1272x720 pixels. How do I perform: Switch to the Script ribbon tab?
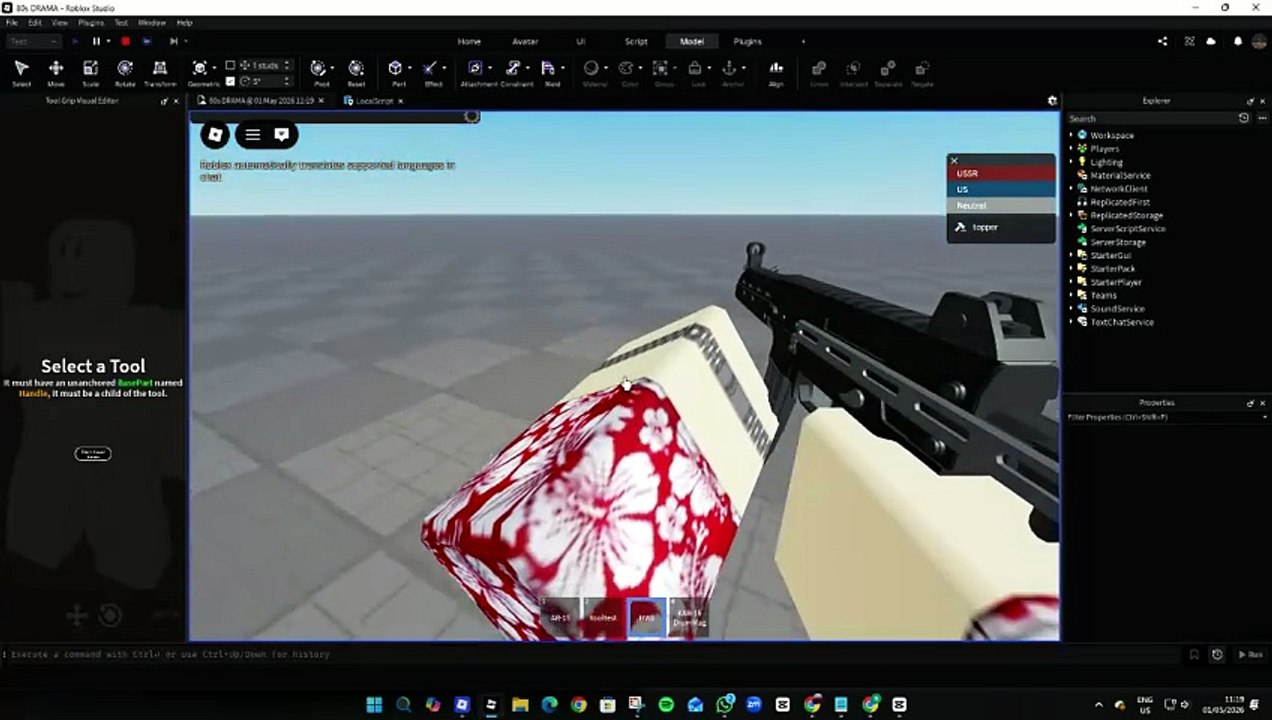(x=636, y=41)
